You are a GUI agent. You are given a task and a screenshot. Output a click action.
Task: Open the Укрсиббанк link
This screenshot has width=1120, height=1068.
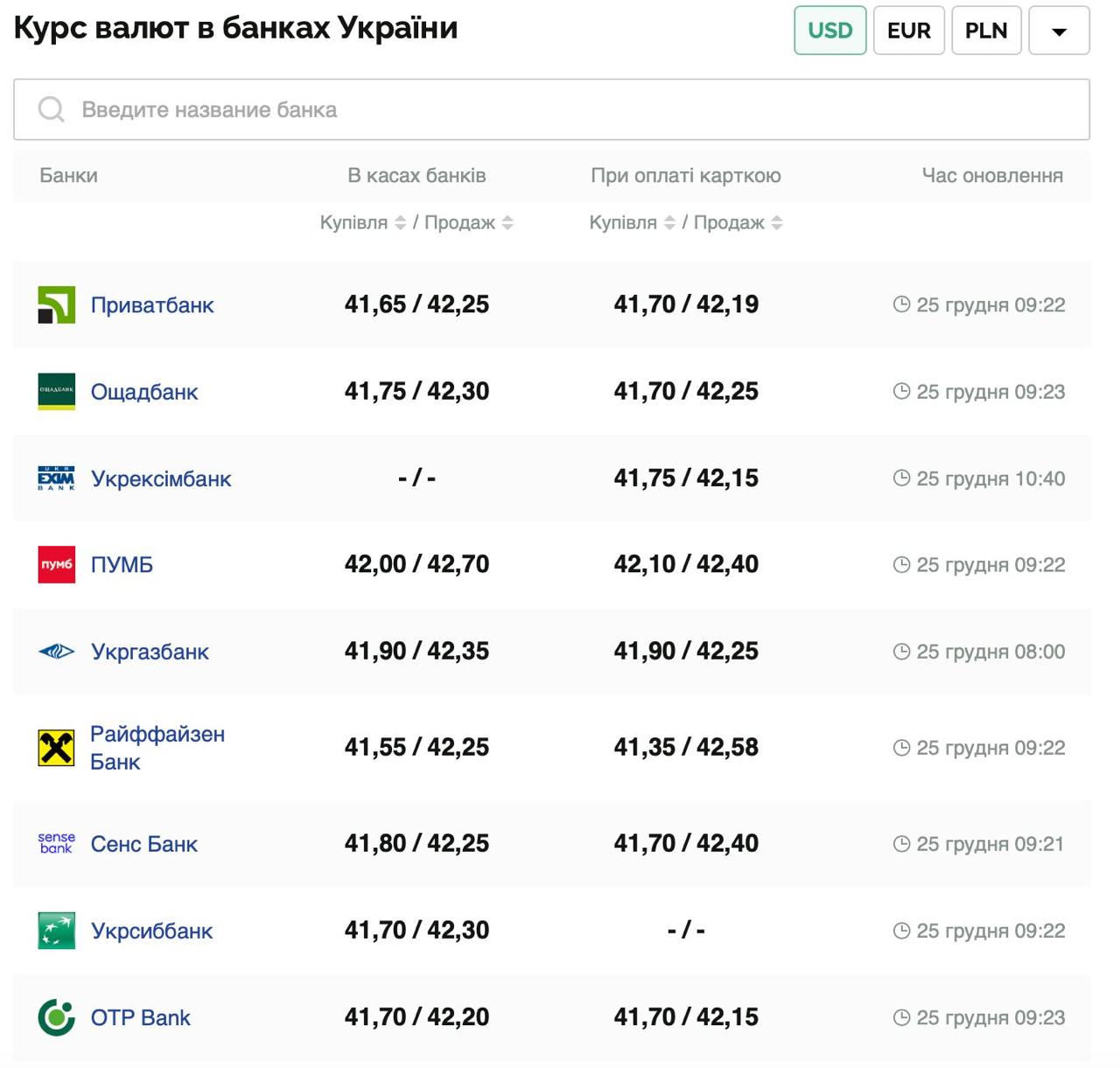point(151,931)
